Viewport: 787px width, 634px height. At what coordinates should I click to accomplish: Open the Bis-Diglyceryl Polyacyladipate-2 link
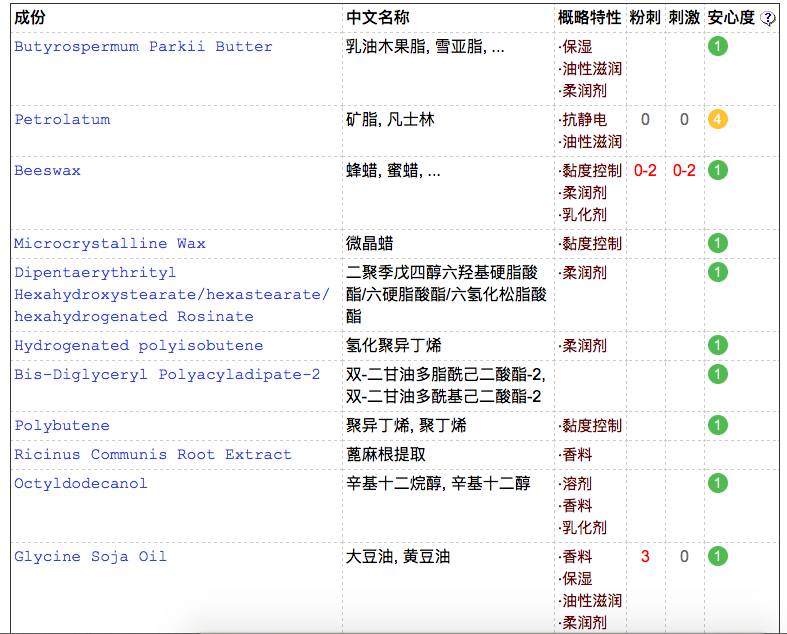(167, 374)
